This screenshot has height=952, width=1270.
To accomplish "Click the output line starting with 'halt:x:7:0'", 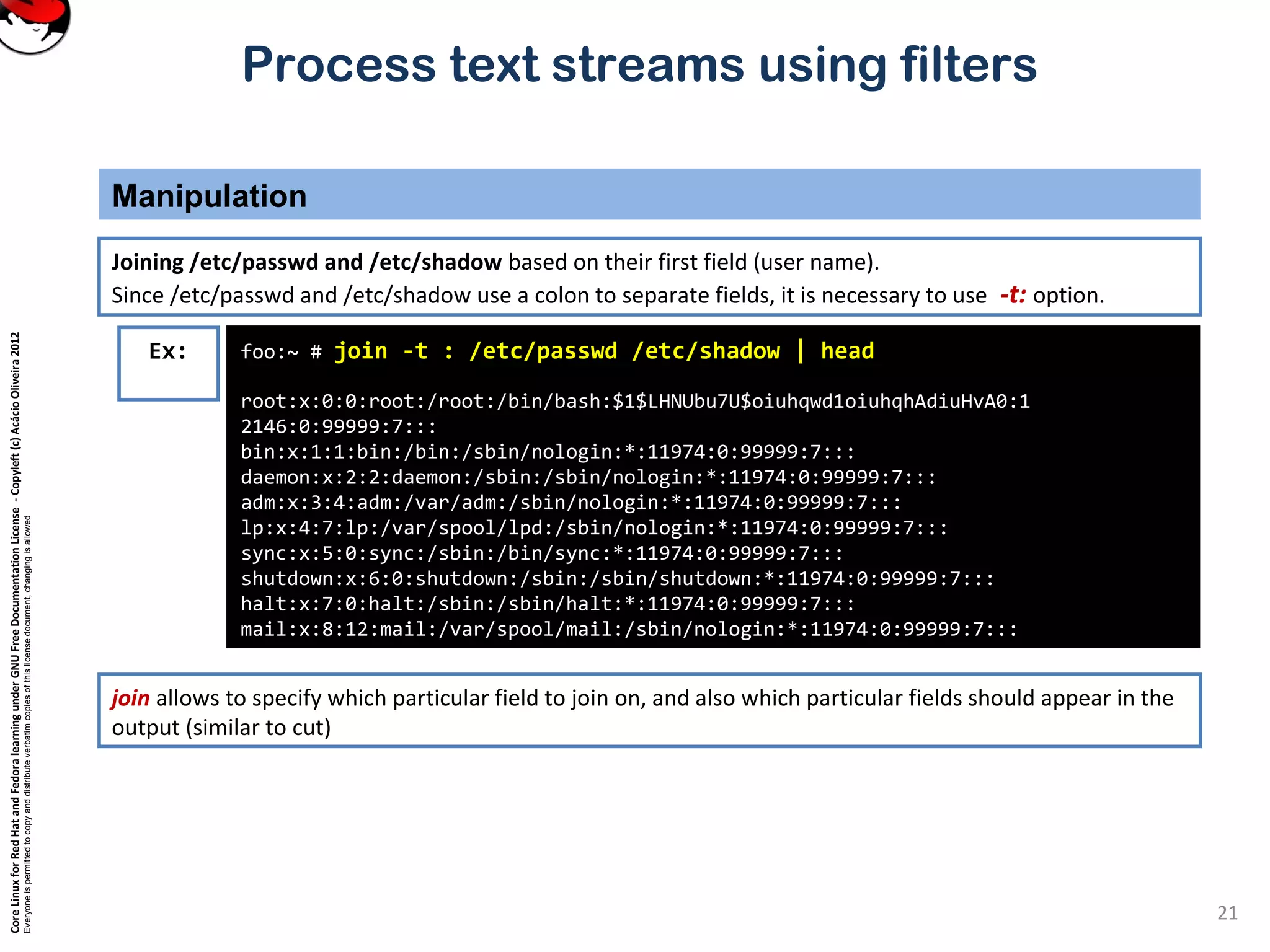I will 548,604.
